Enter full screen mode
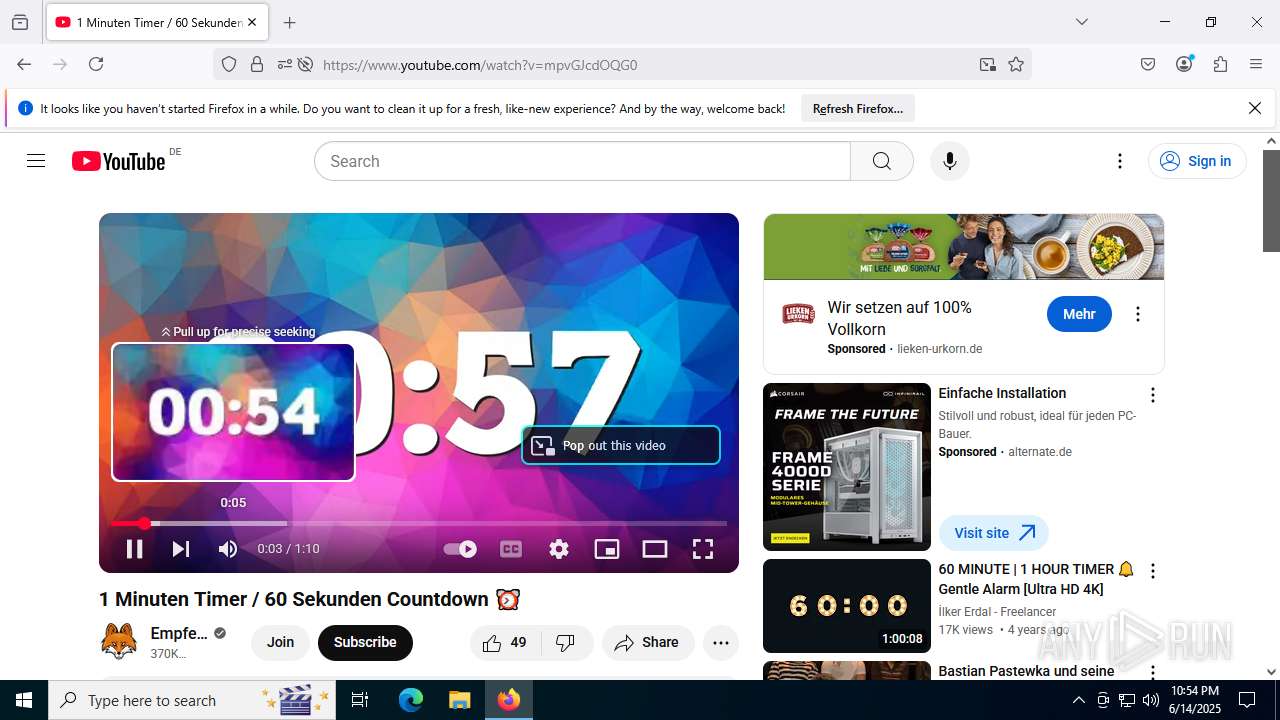The image size is (1280, 720). [703, 549]
